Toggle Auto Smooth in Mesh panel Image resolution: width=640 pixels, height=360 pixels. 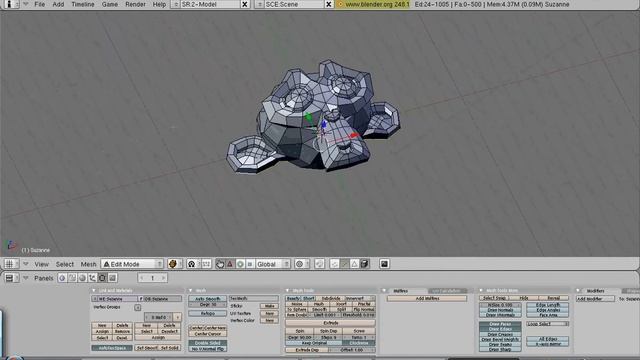click(207, 299)
